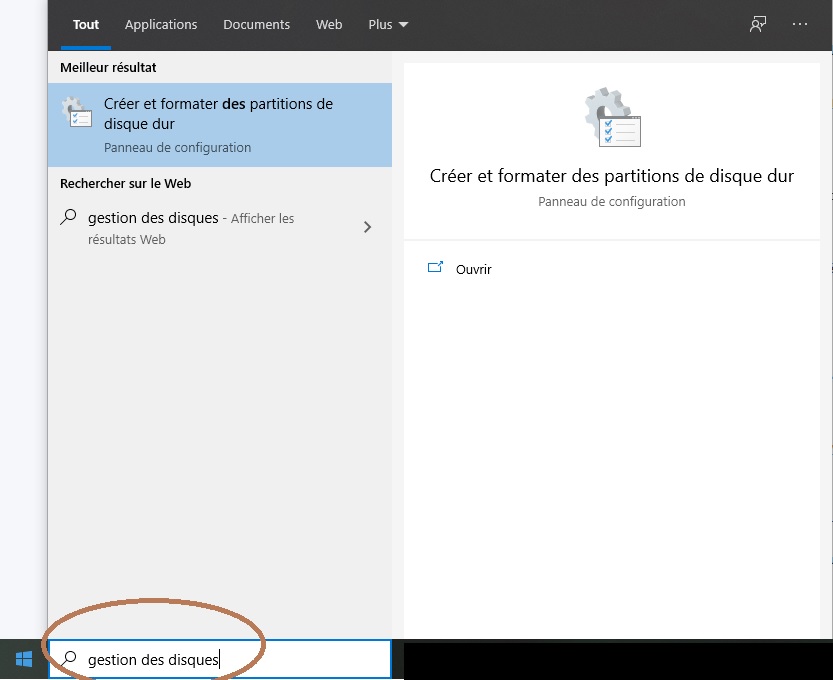Image resolution: width=833 pixels, height=680 pixels.
Task: Click preview title 'Créer et formater des partitions'
Action: (x=611, y=176)
